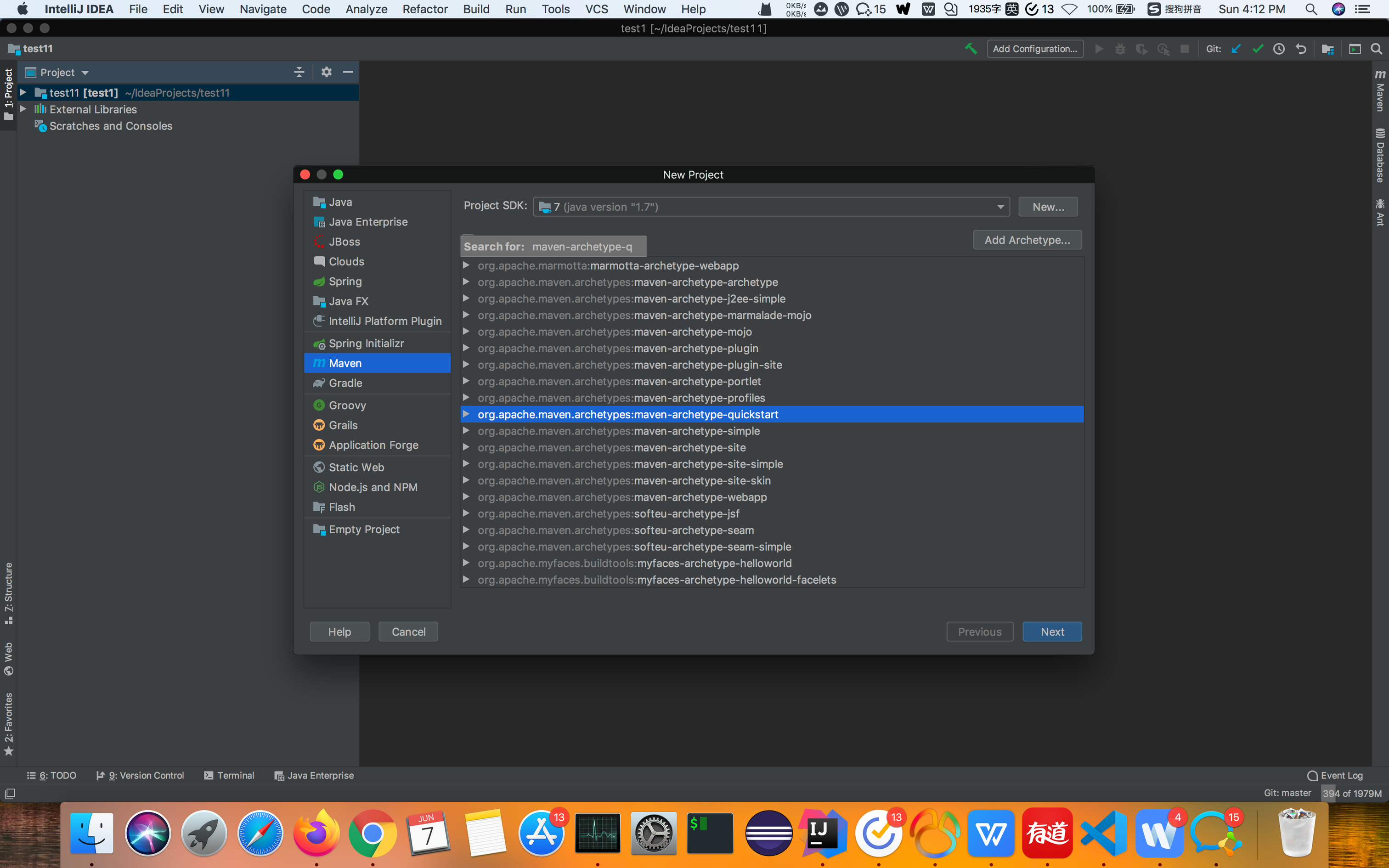Hide the Project panel with minus icon
The height and width of the screenshot is (868, 1389).
tap(348, 72)
